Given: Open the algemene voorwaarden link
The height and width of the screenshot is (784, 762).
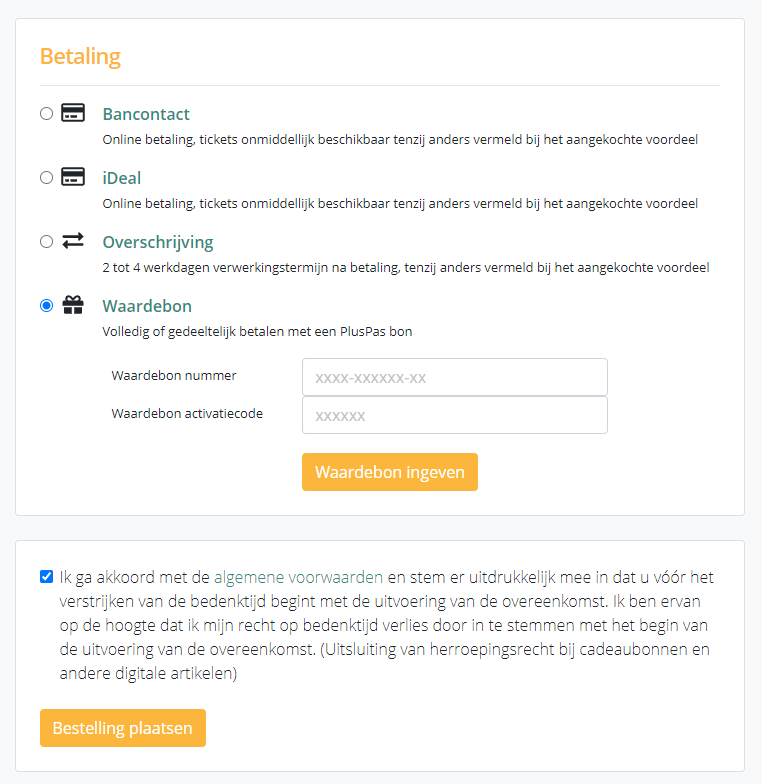Looking at the screenshot, I should (x=298, y=577).
